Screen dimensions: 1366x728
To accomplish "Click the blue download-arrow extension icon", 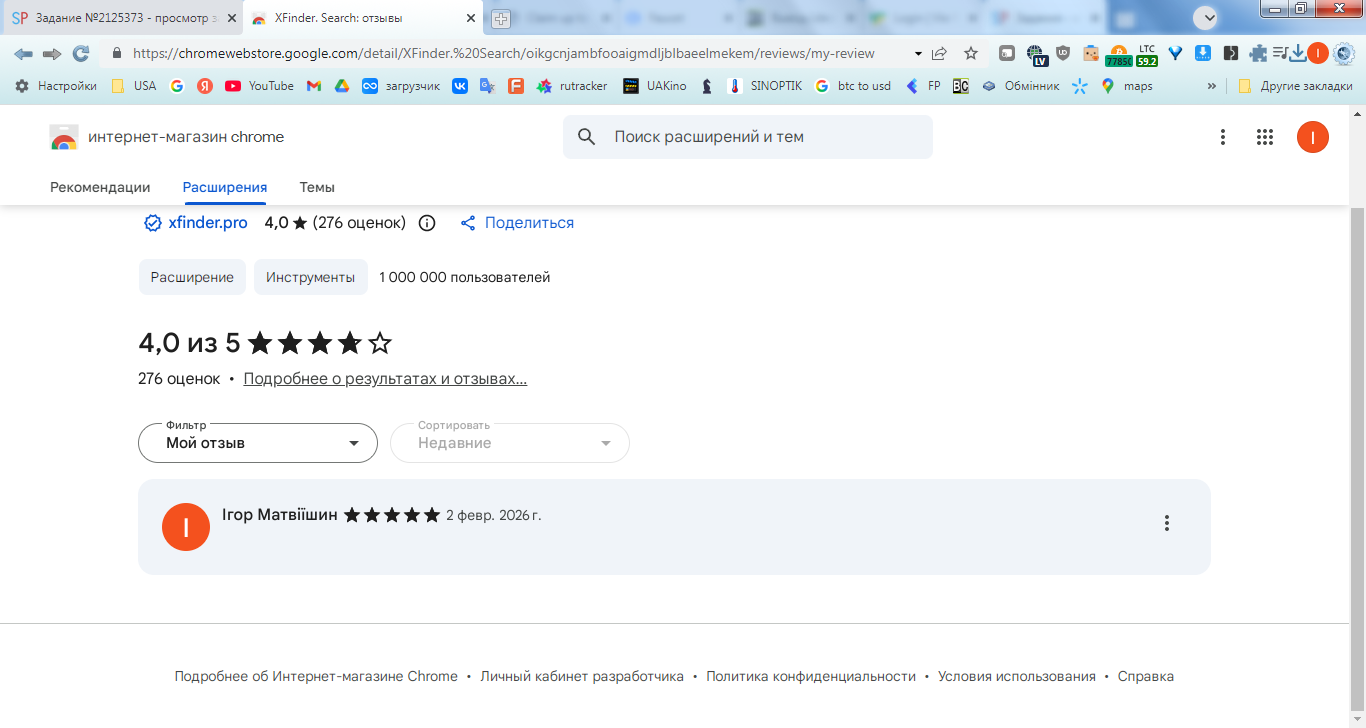I will coord(1204,54).
